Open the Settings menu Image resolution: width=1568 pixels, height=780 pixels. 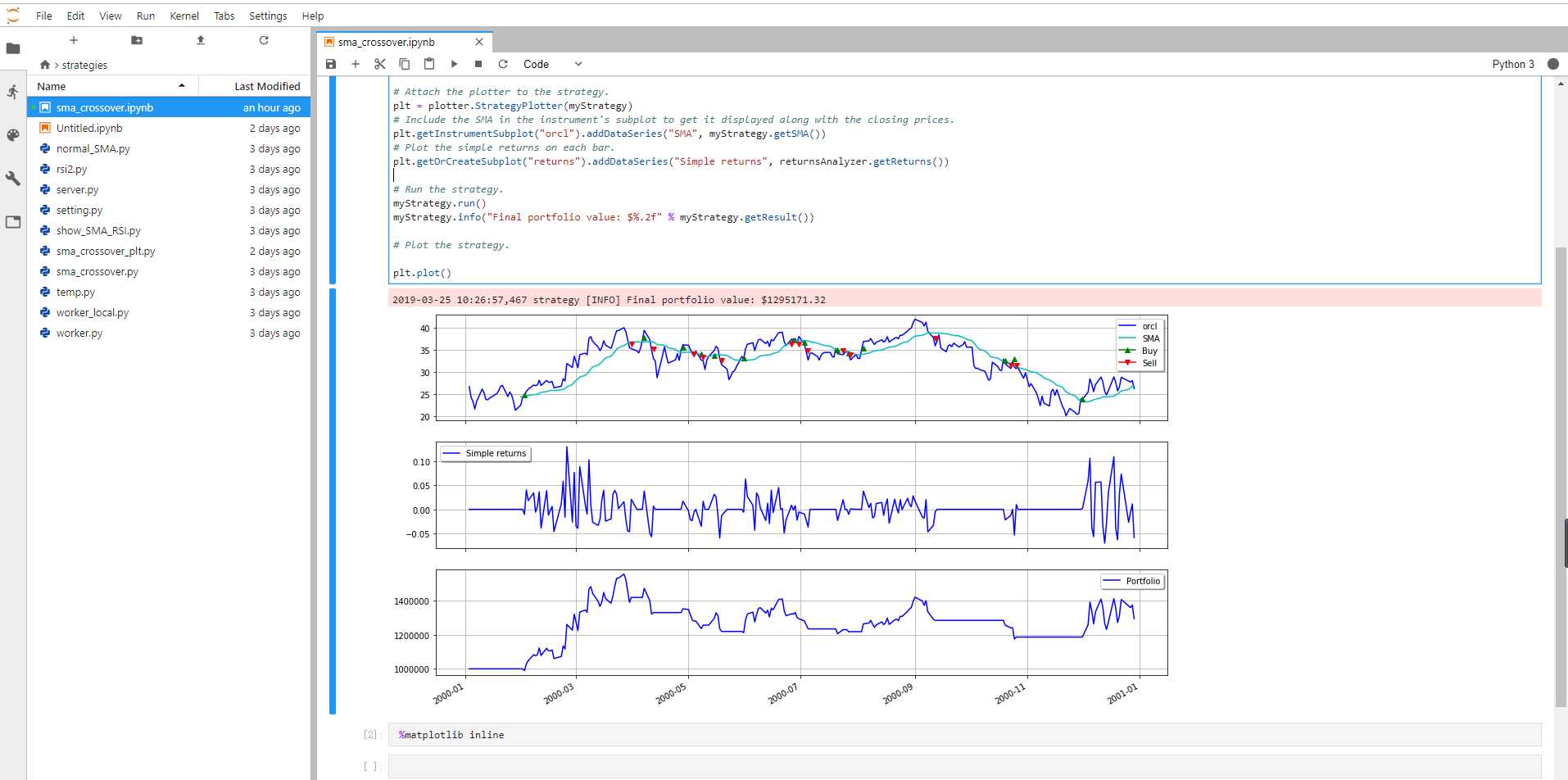(268, 16)
